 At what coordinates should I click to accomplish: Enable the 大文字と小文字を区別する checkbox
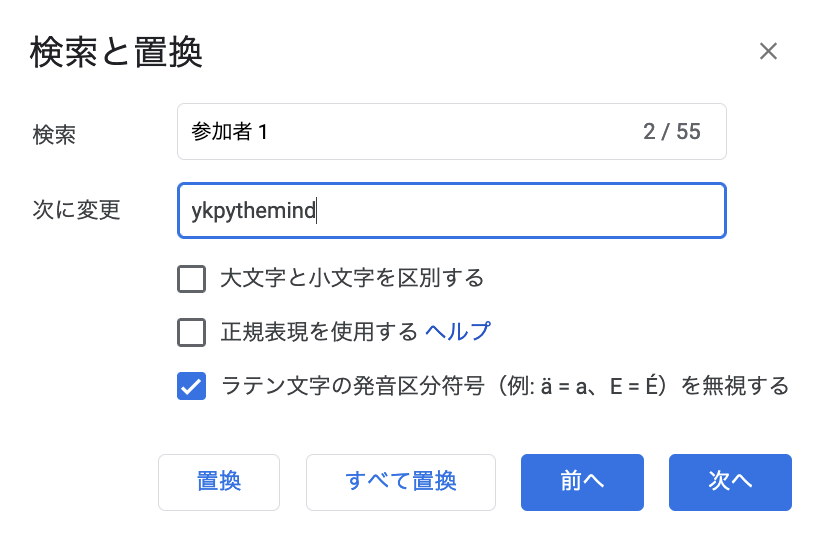click(191, 278)
